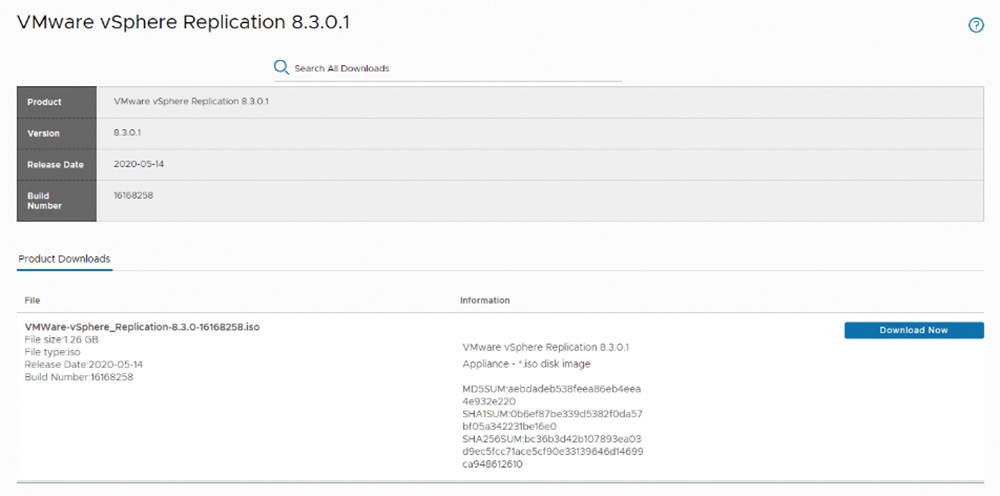Select the Appliance - *.iso disk image text
Screen dimensions: 1000x496
pos(526,364)
